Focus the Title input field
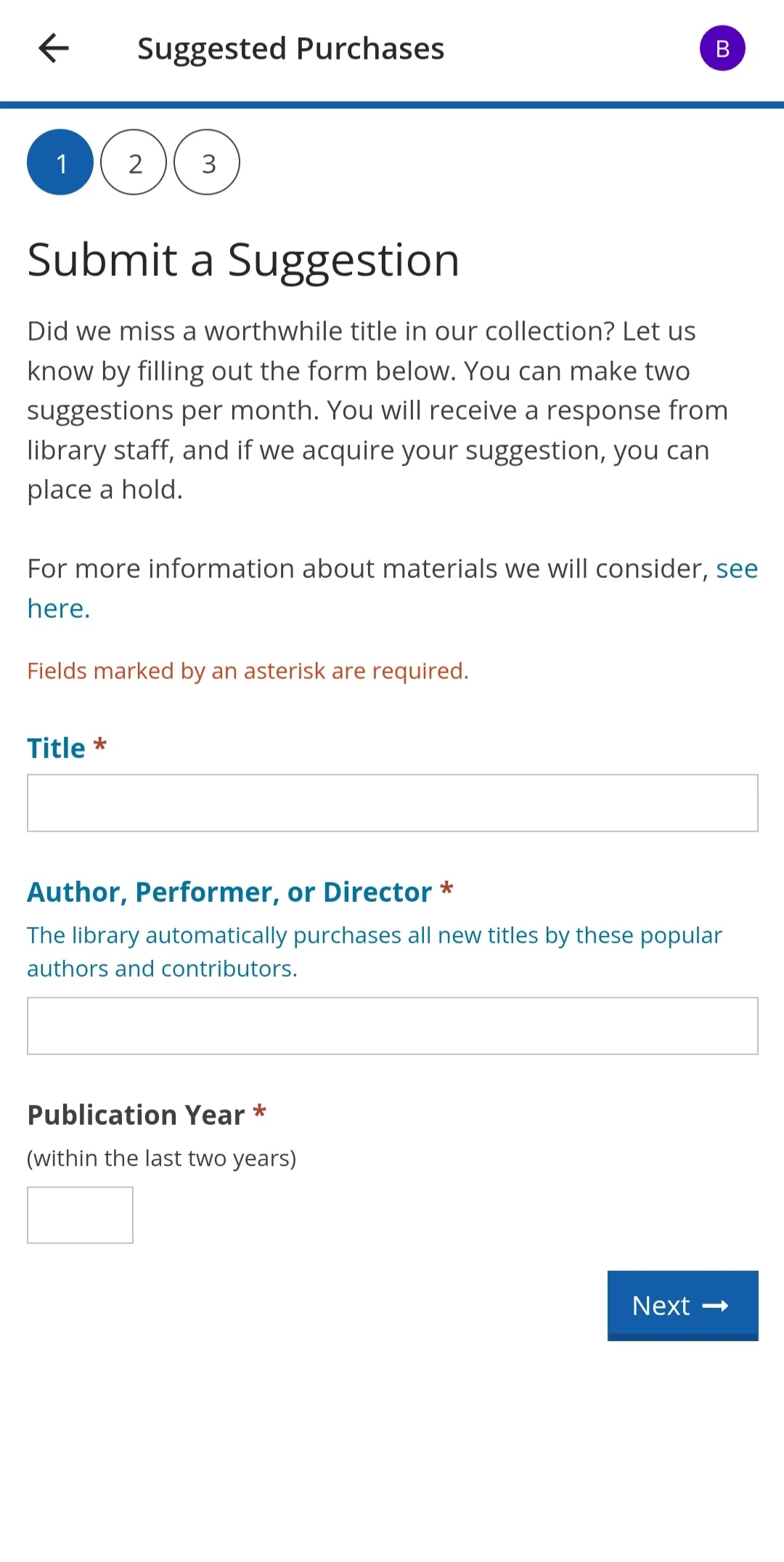The image size is (784, 1562). 393,803
